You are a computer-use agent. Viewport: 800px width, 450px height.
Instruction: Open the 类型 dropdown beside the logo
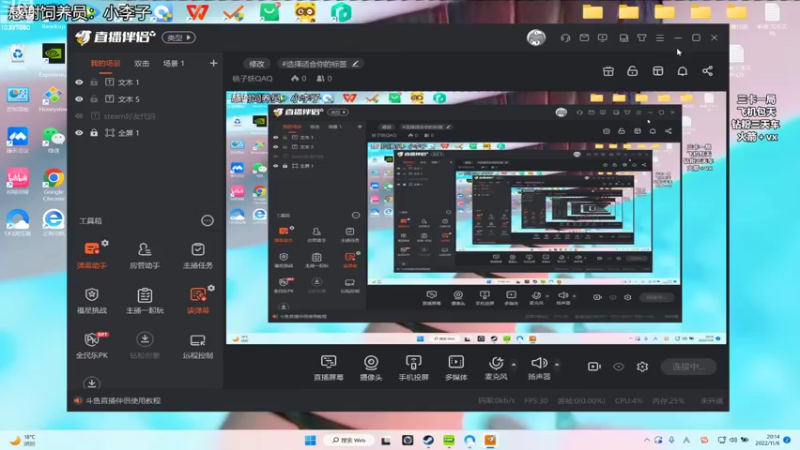point(179,37)
